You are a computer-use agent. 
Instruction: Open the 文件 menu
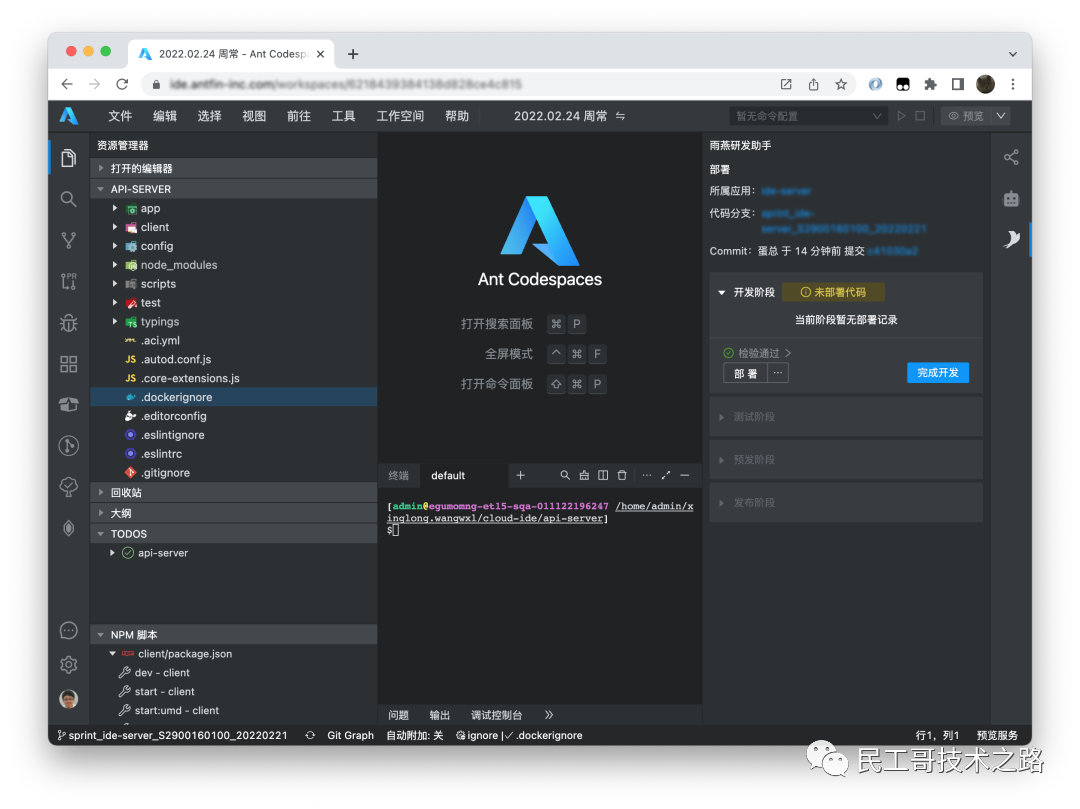[120, 116]
